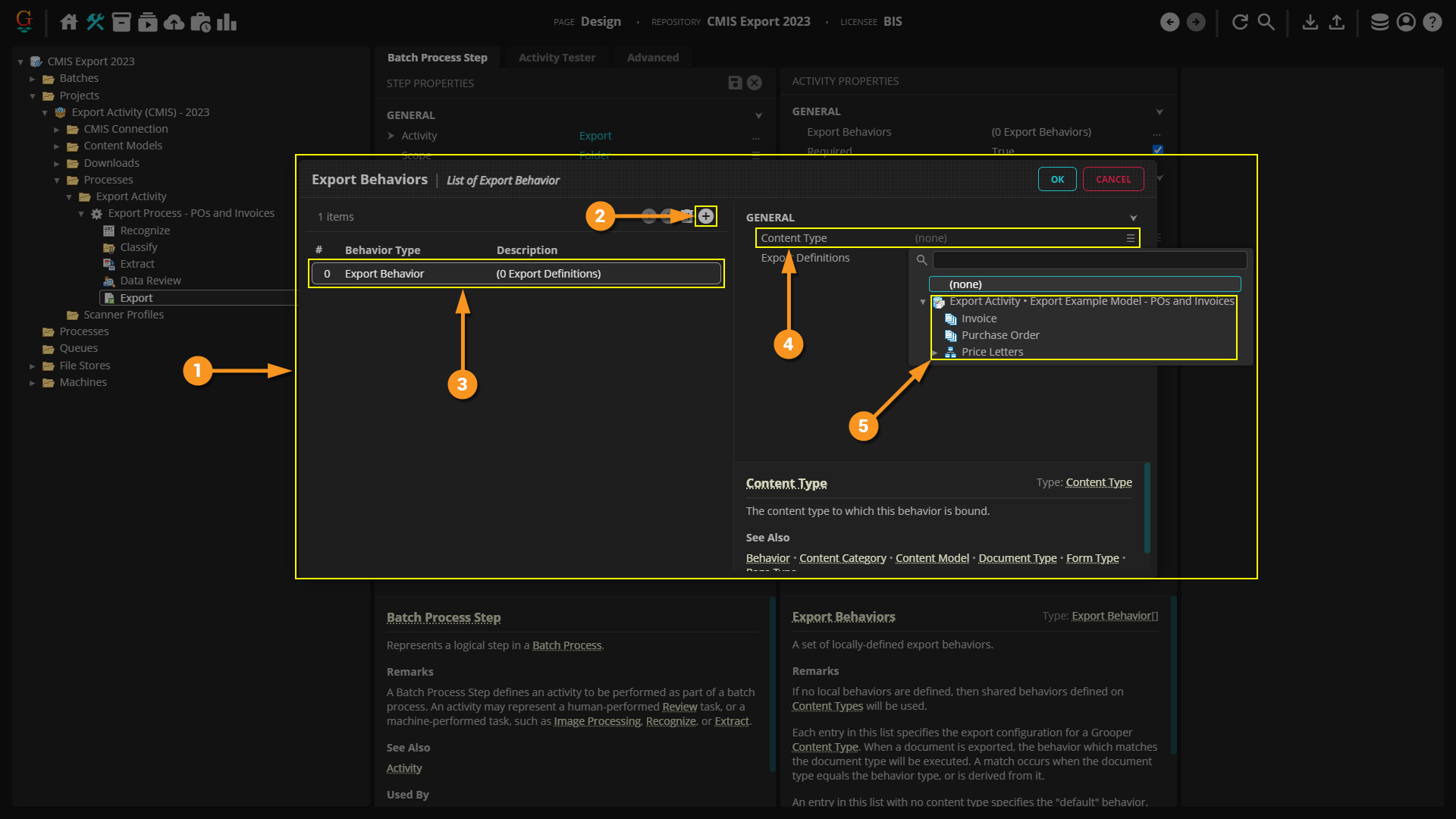Select Invoice from the content type list
The image size is (1456, 819).
979,318
